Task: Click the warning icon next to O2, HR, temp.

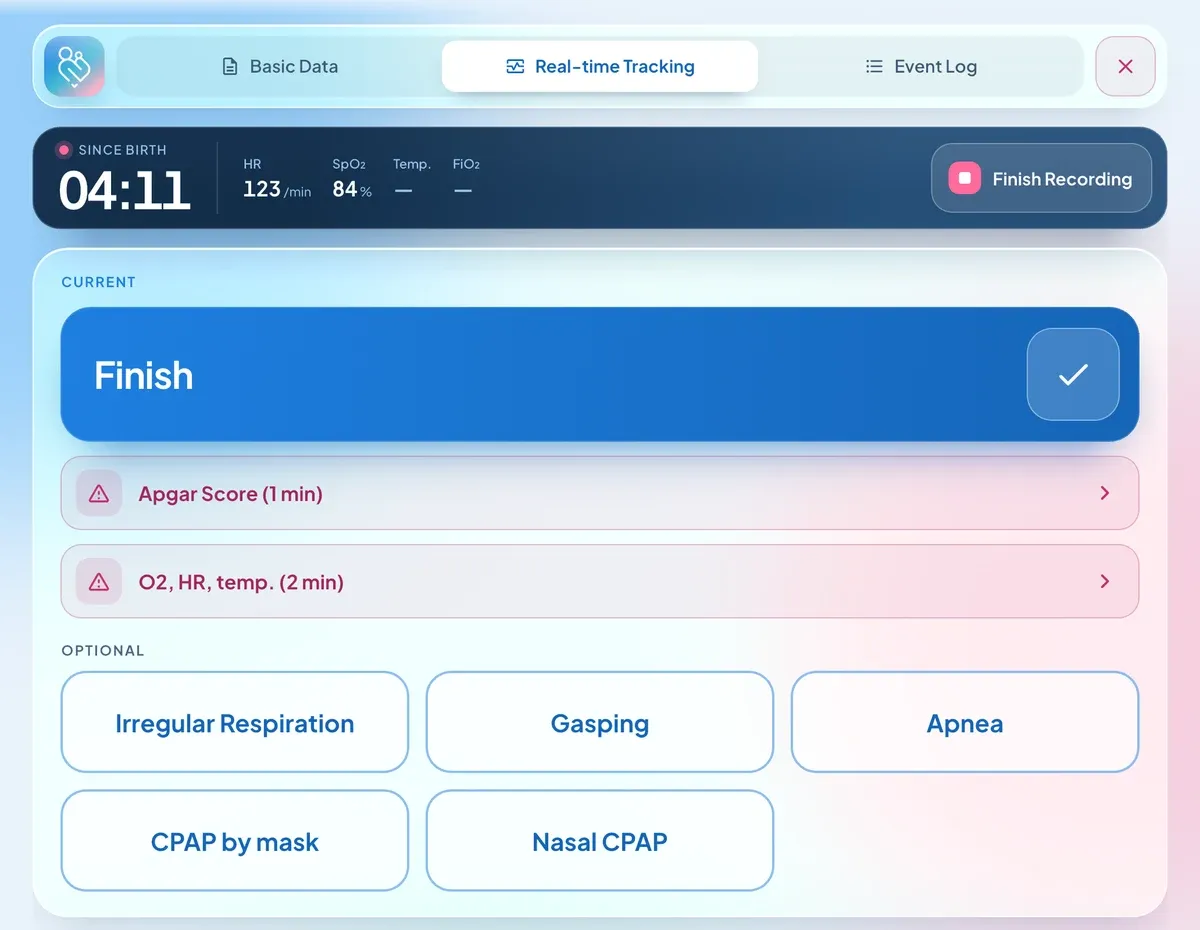Action: pyautogui.click(x=99, y=581)
